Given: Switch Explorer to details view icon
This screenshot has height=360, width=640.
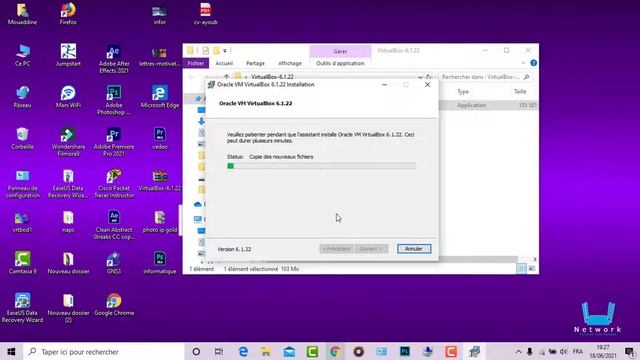Looking at the screenshot, I should click(x=522, y=268).
